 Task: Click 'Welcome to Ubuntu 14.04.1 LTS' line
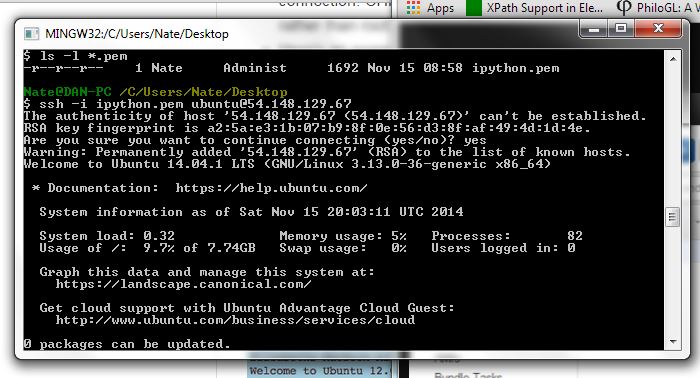tap(287, 164)
